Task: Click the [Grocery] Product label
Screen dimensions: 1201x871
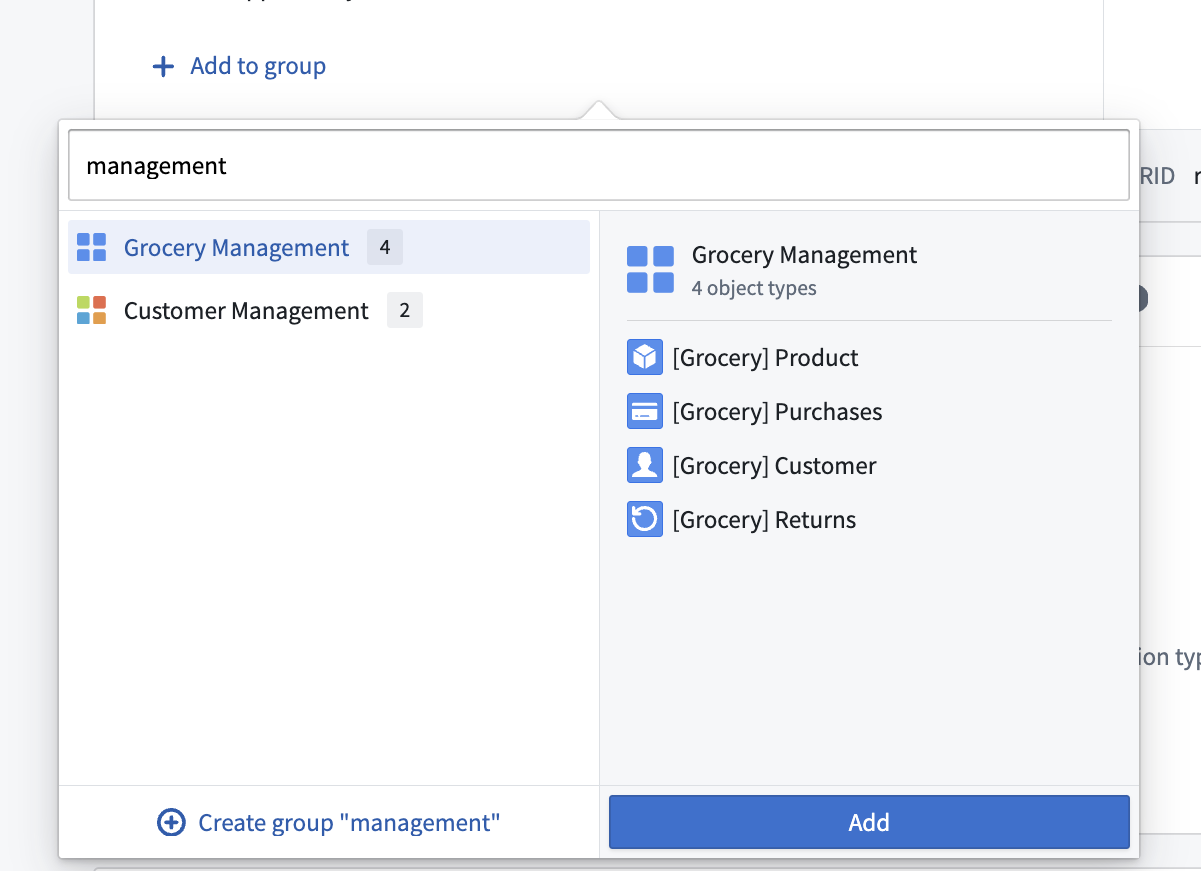Action: coord(765,357)
